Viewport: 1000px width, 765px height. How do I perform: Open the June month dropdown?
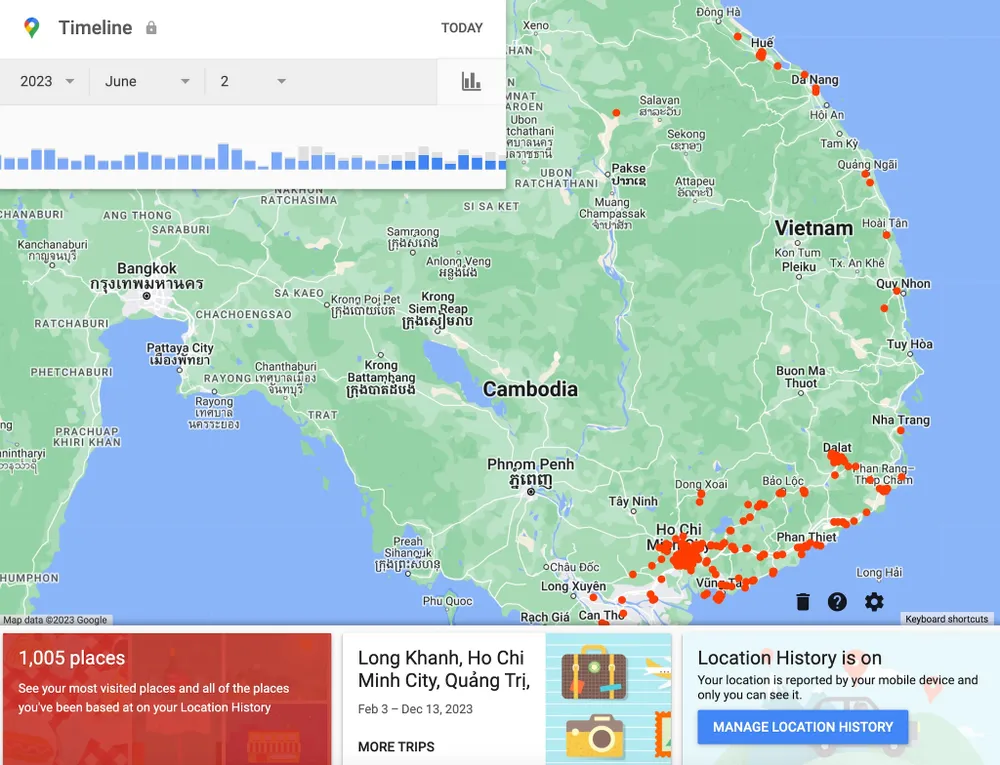point(145,82)
